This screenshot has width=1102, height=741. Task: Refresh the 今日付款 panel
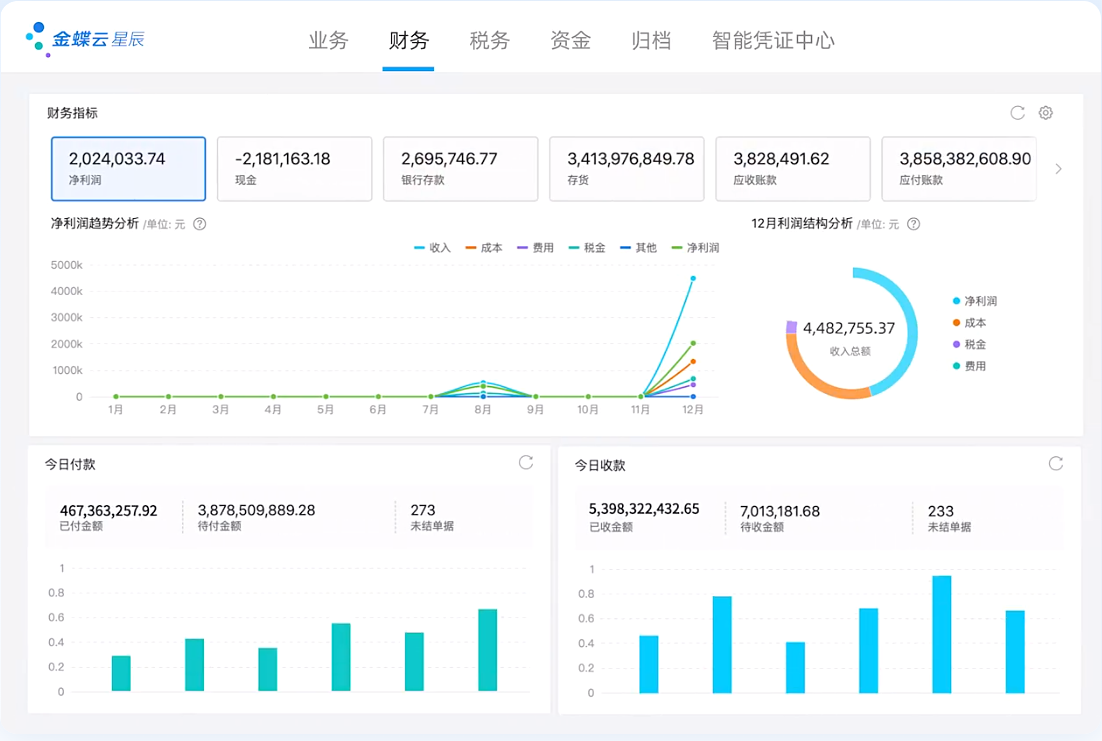(526, 463)
